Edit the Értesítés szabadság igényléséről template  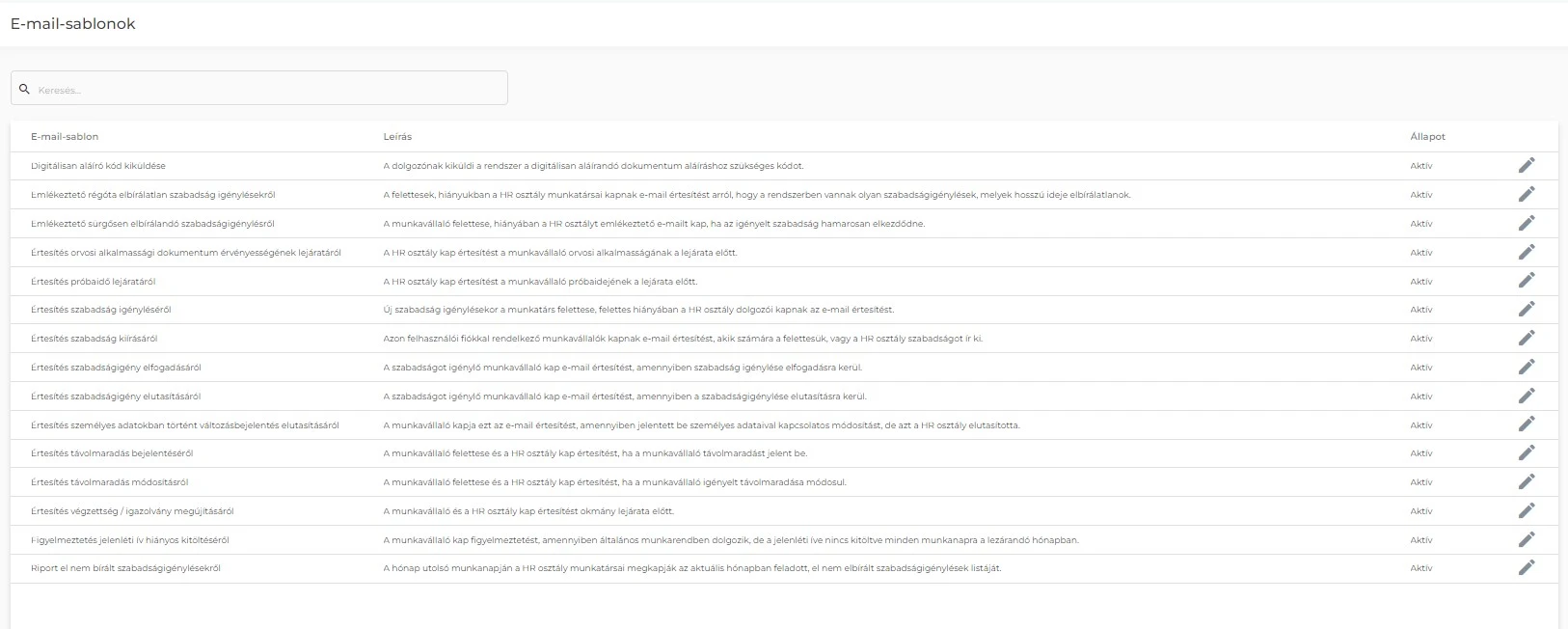[x=1527, y=310]
